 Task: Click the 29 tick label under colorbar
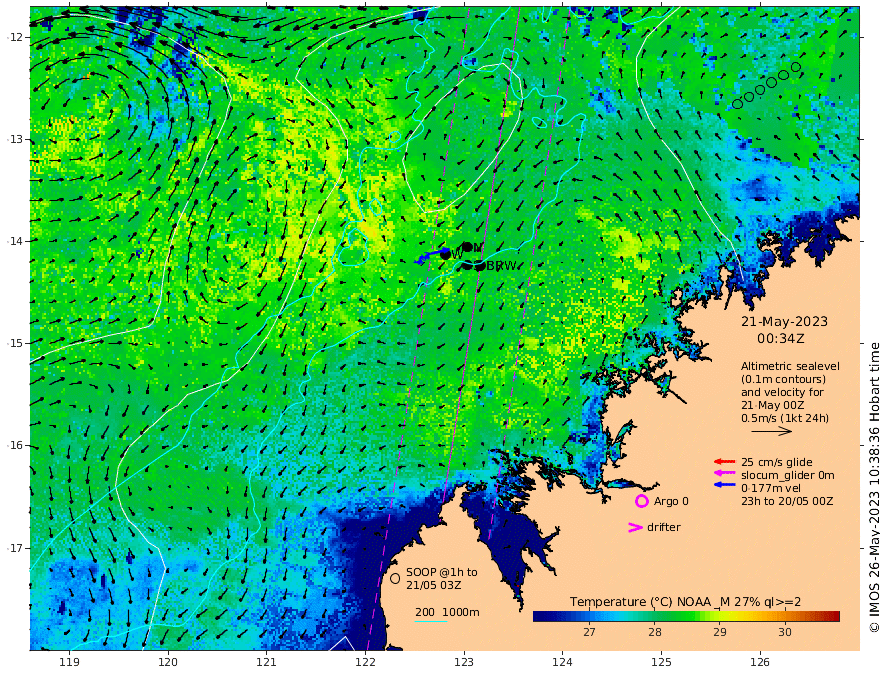pos(719,632)
